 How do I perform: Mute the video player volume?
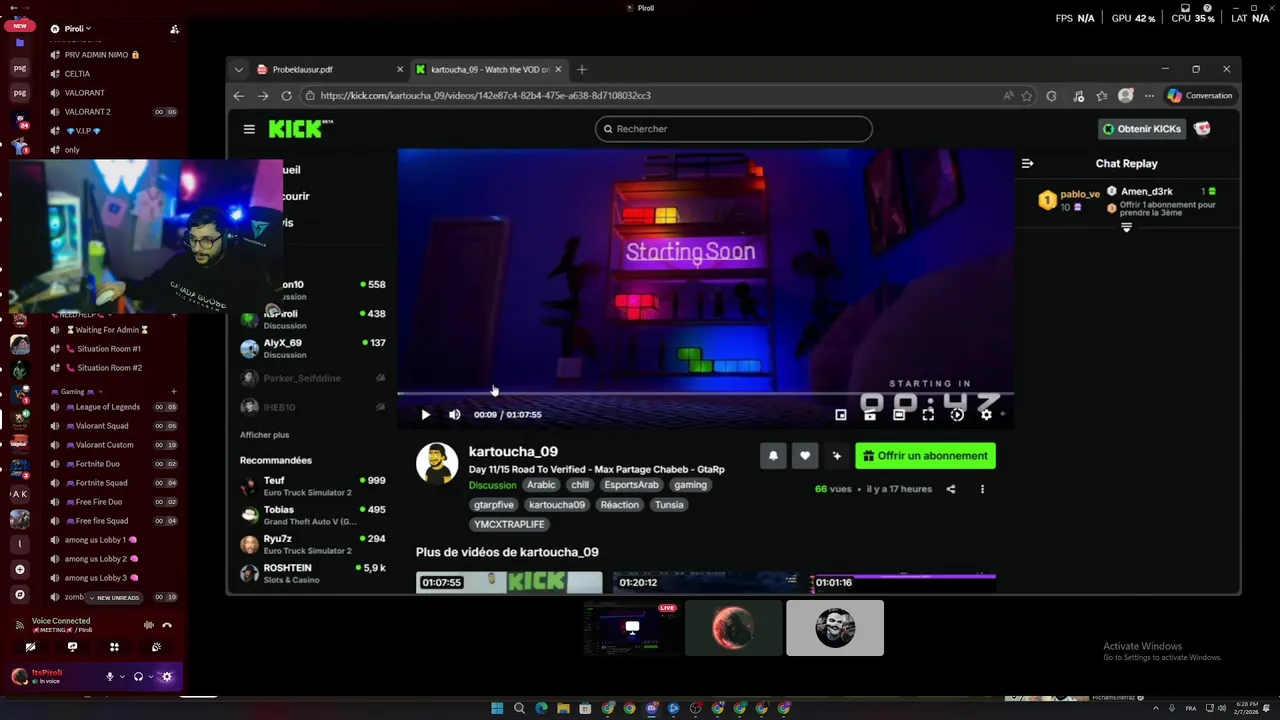click(x=454, y=414)
